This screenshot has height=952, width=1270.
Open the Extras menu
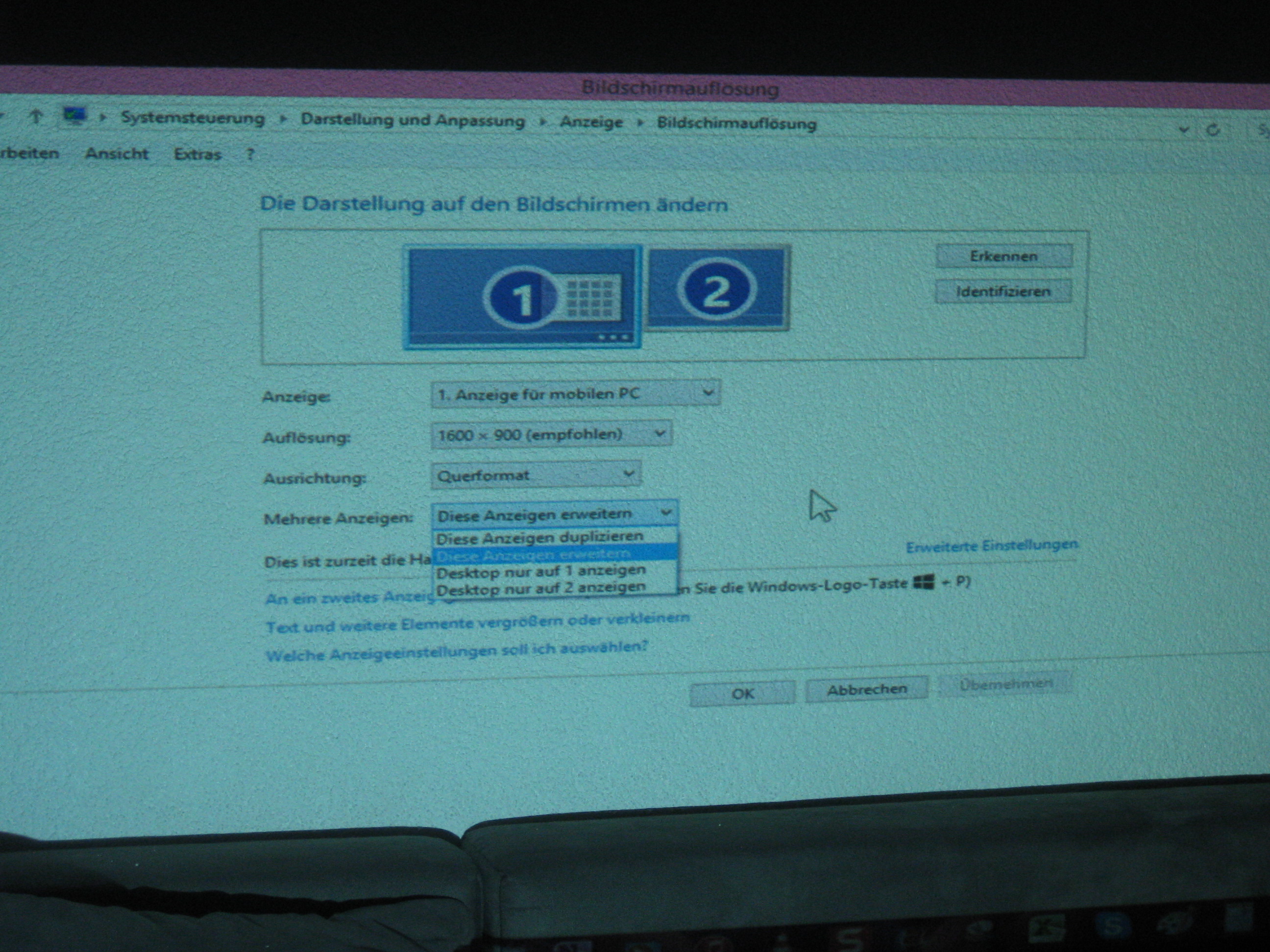click(x=197, y=154)
